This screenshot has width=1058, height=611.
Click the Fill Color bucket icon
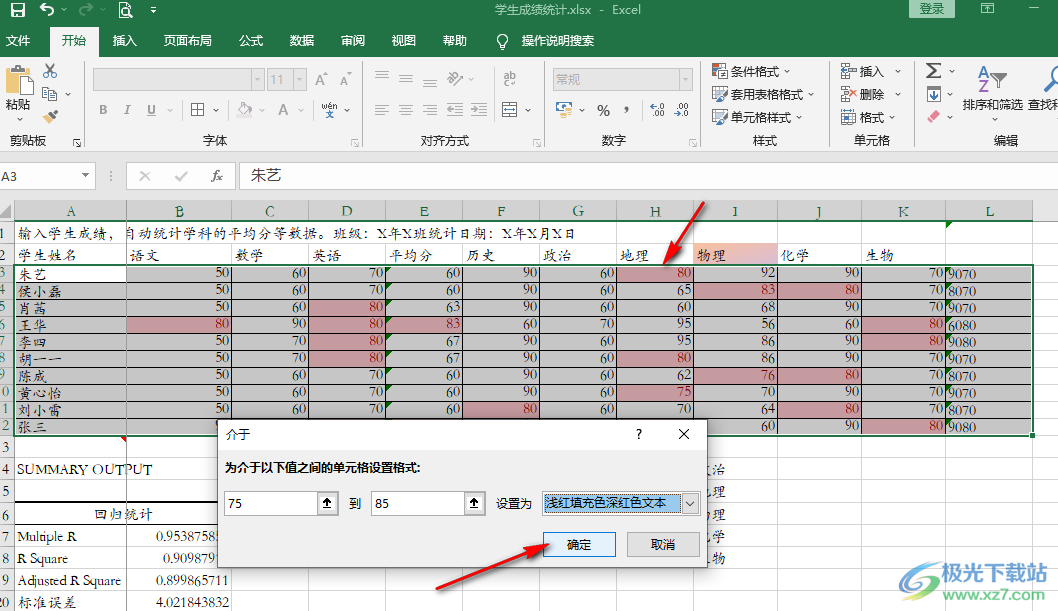coord(244,109)
